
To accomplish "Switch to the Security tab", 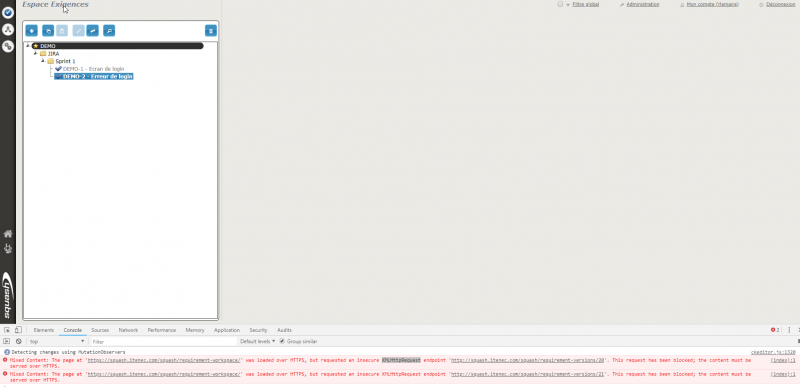I will pyautogui.click(x=258, y=330).
